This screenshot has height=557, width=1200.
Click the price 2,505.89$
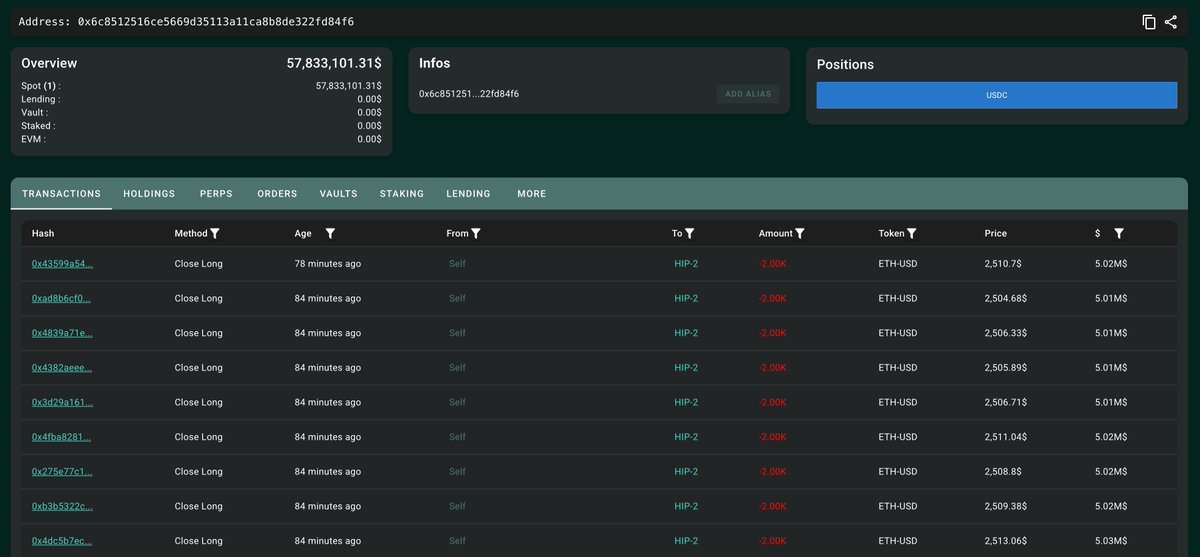(x=1005, y=367)
